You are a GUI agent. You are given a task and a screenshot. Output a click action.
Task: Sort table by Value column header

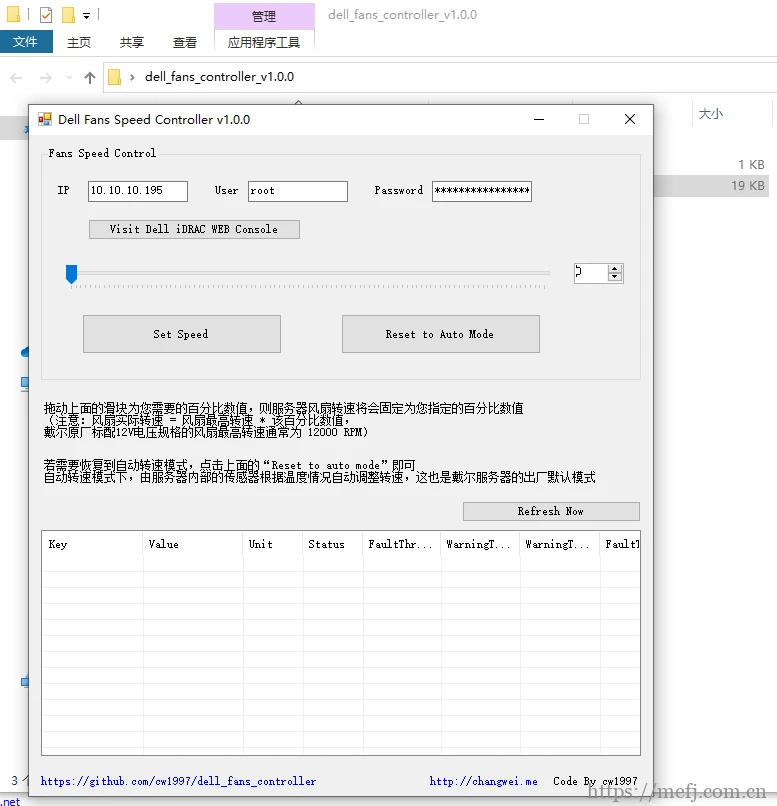[x=193, y=544]
